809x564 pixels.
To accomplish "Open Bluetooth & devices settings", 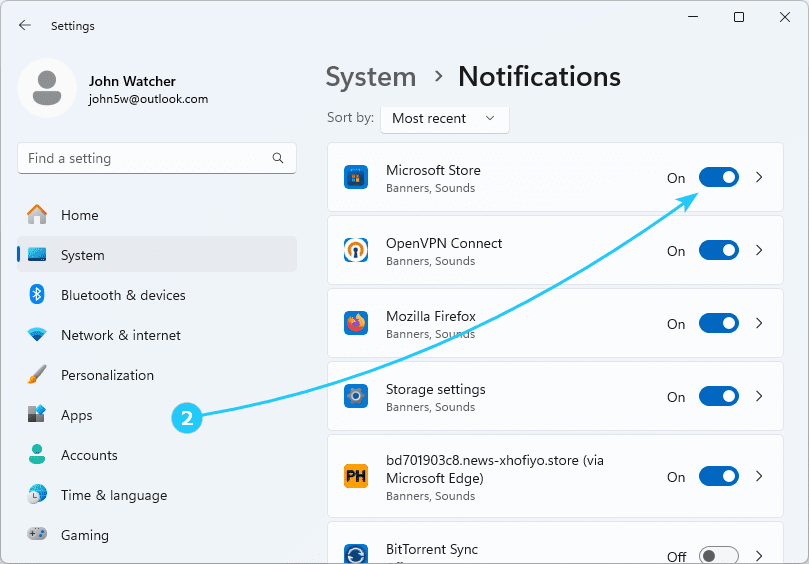I will (x=123, y=295).
